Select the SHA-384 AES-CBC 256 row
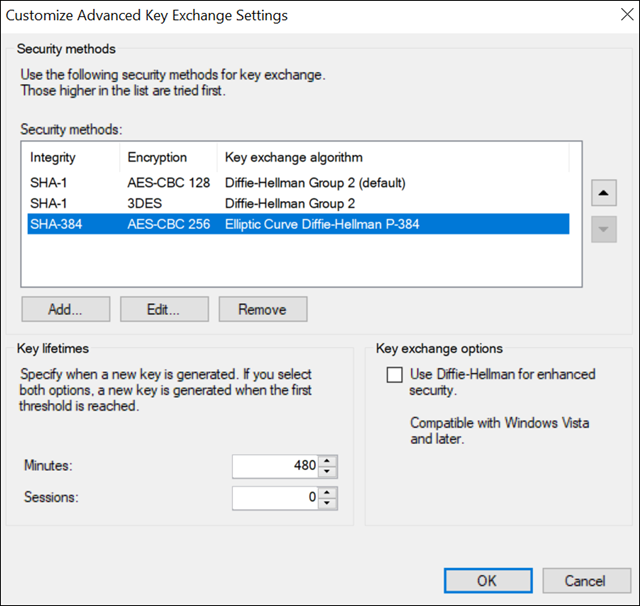Screen dimensions: 640x606 (298, 224)
